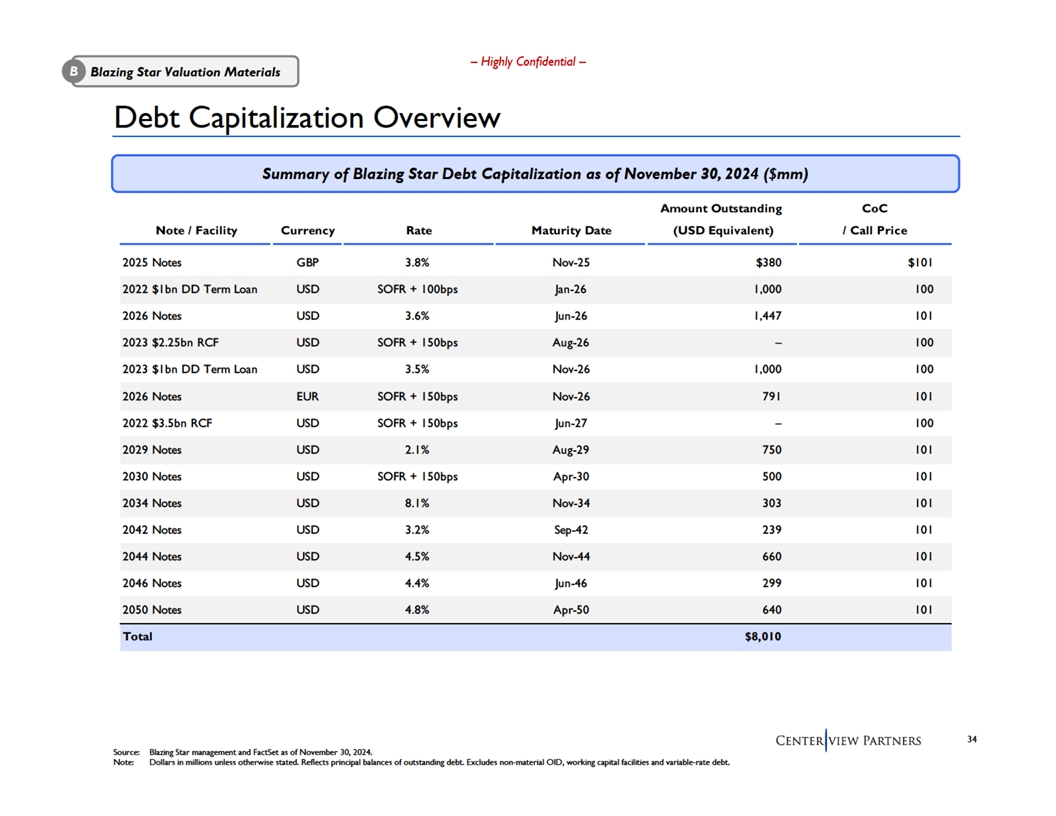Select the 2034 Notes row label
Image resolution: width=1056 pixels, height=816 pixels.
152,503
